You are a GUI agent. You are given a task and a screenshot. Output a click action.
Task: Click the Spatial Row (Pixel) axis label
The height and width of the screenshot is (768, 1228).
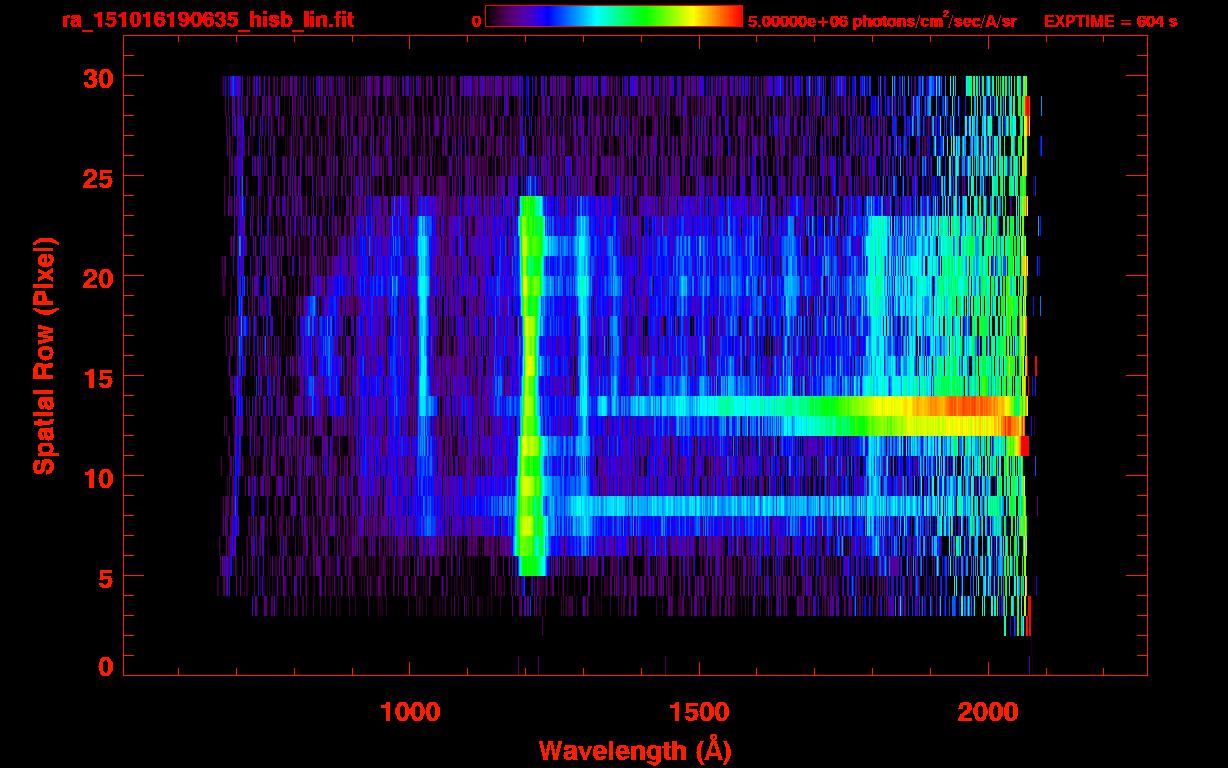[44, 355]
